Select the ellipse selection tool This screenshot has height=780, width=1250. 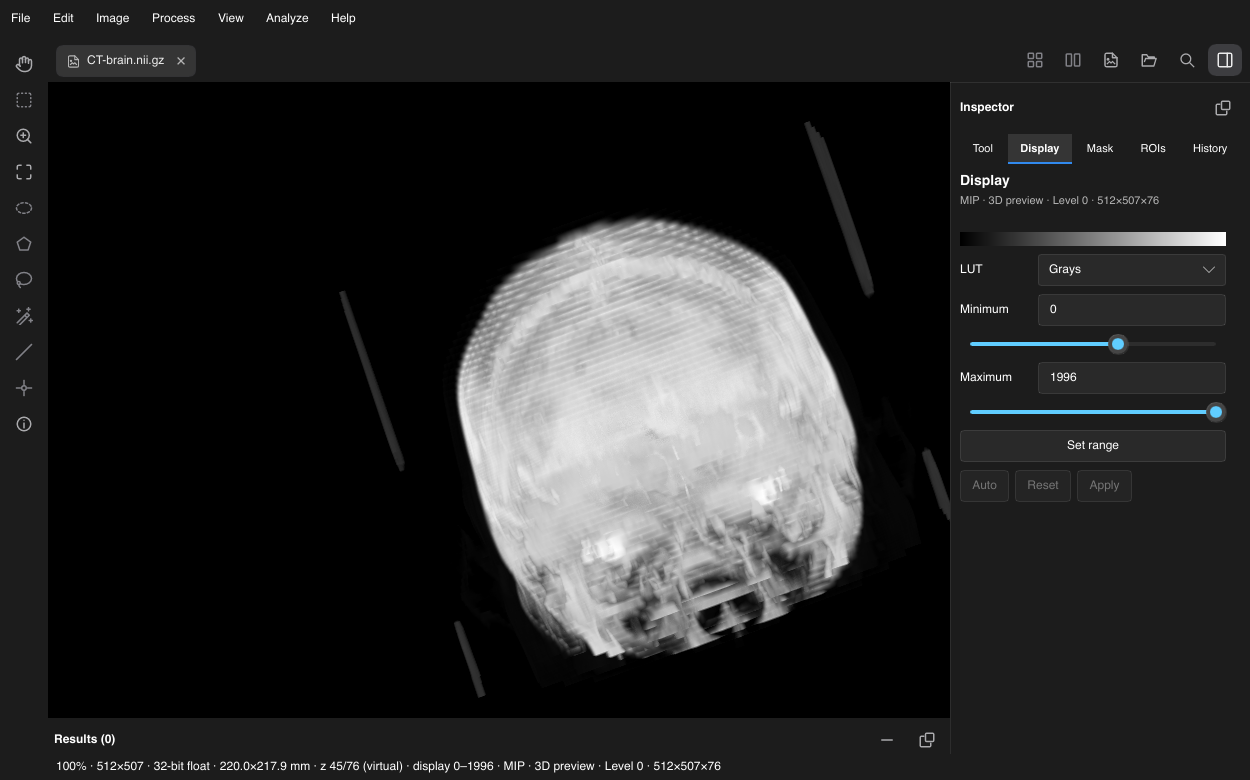24,208
